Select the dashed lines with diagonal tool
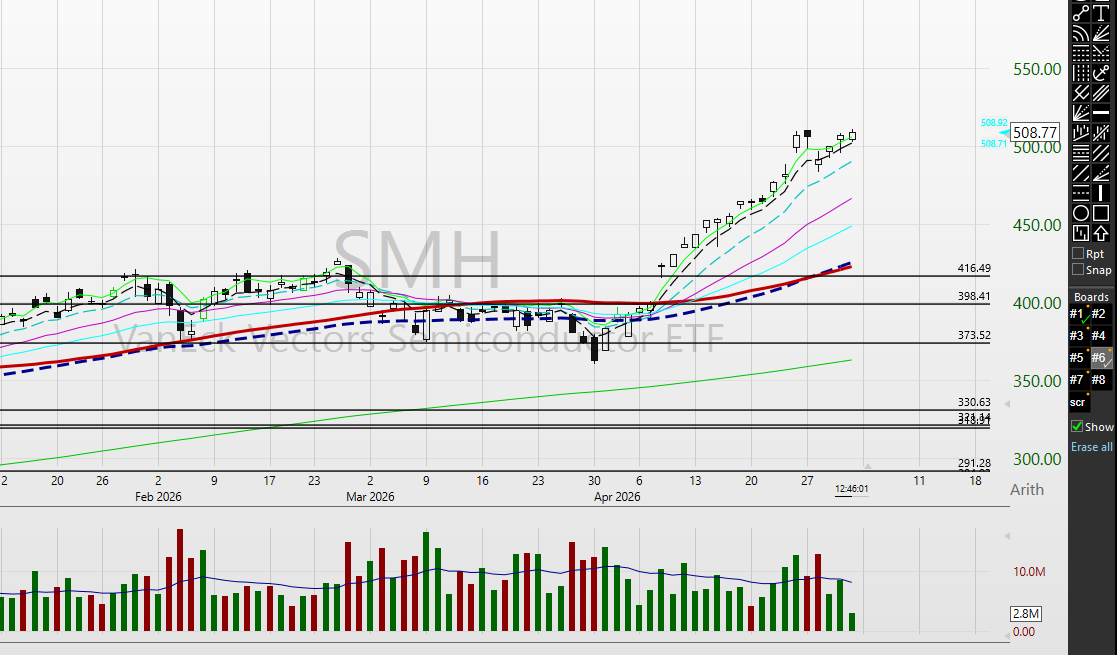 [x=1101, y=53]
